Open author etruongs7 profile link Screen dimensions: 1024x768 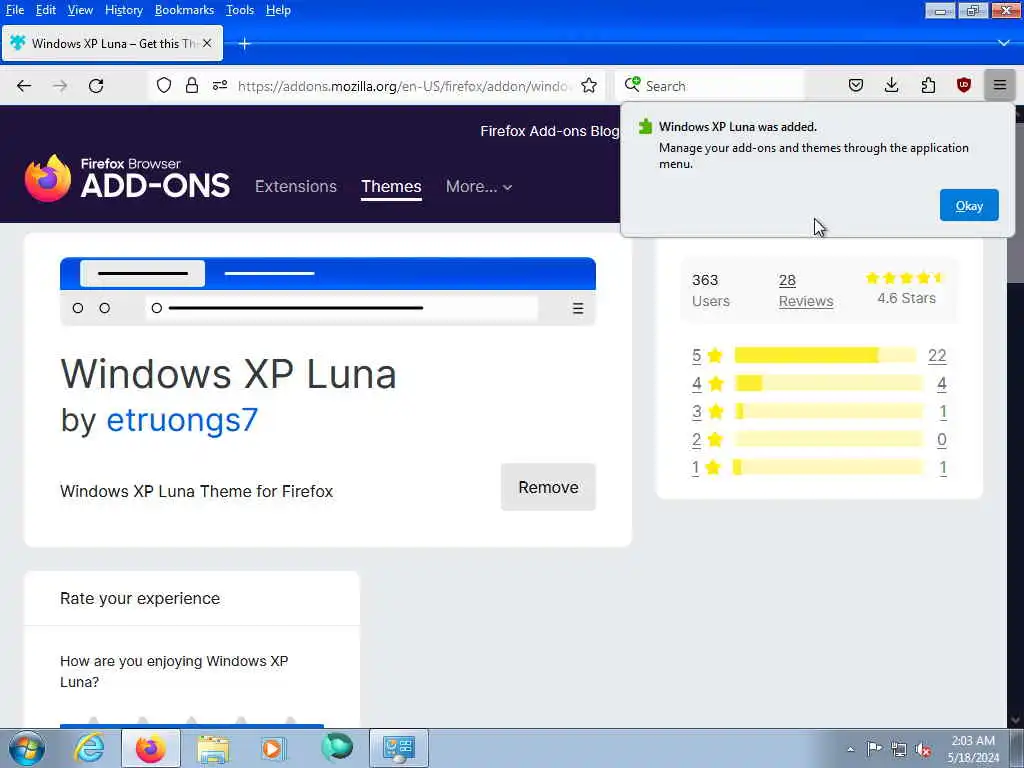tap(182, 420)
